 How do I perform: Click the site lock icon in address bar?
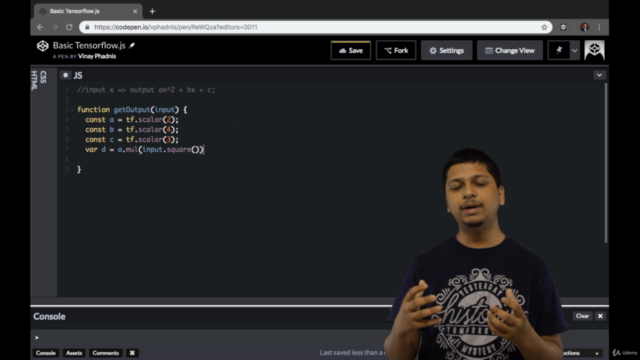pyautogui.click(x=87, y=27)
